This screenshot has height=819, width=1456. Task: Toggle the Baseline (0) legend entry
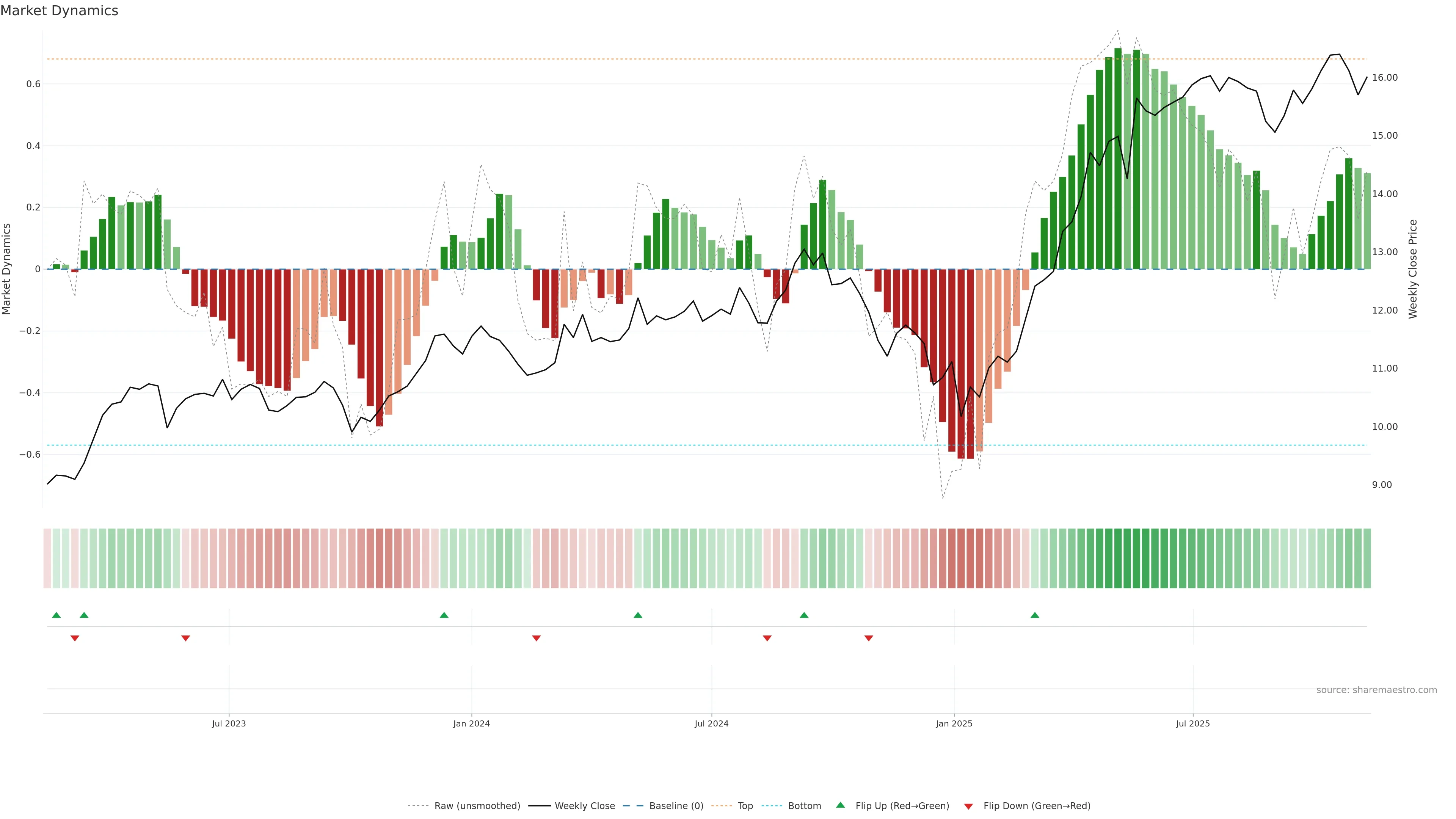pyautogui.click(x=676, y=806)
